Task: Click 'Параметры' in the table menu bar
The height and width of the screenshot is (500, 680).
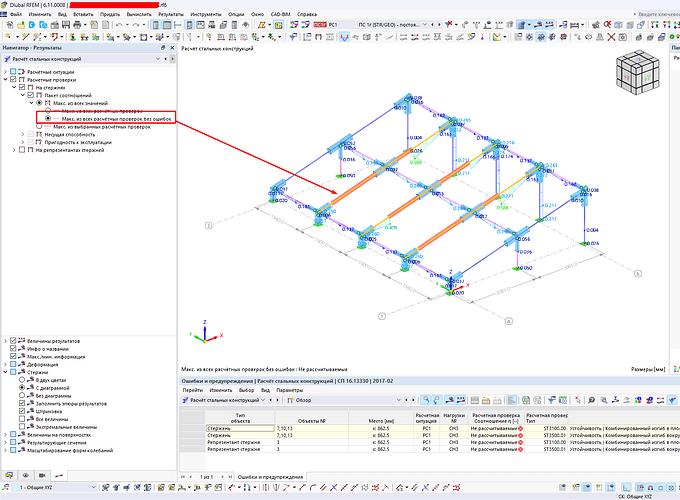Action: coord(290,390)
